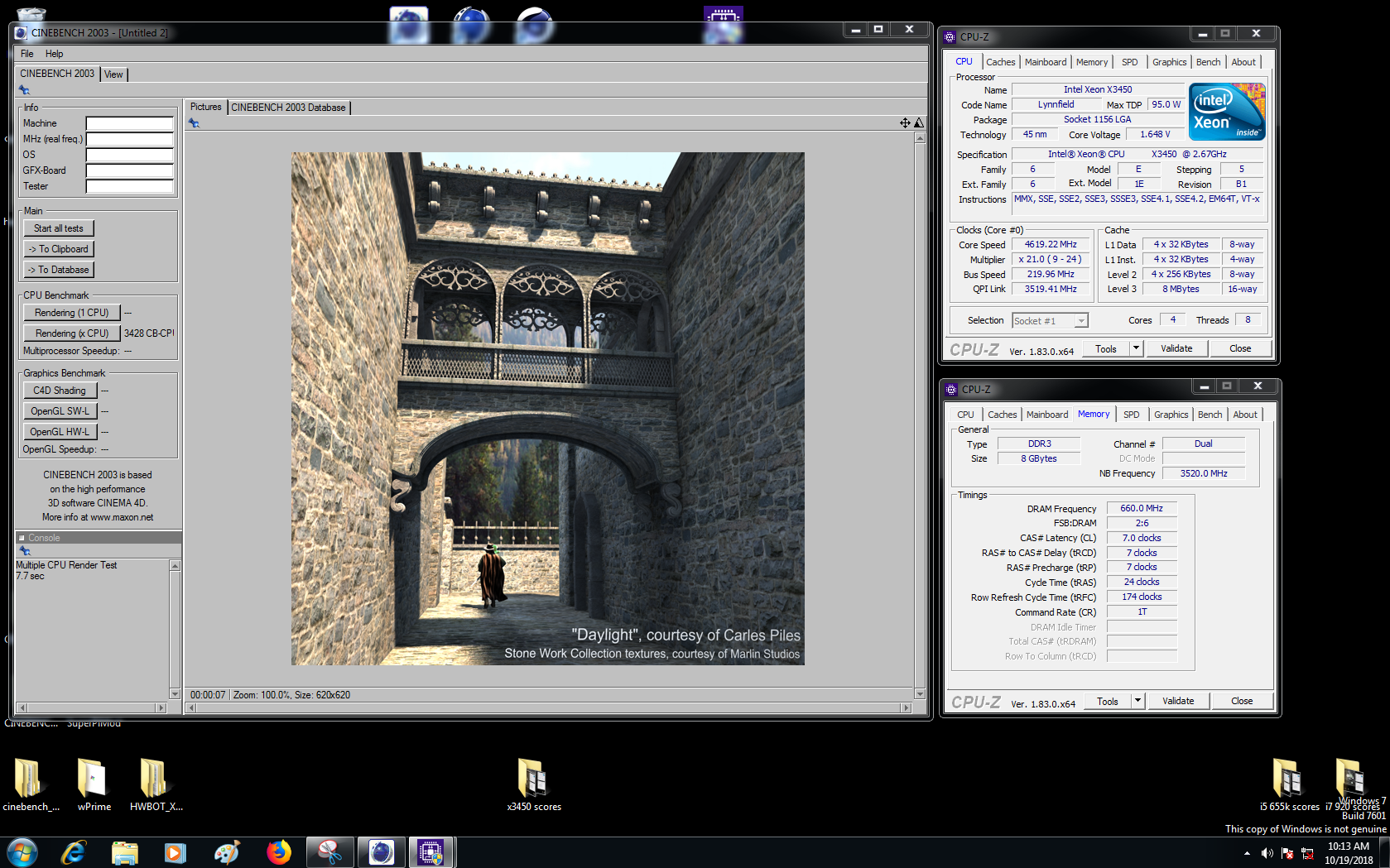
Task: Open Tools dropdown arrow in CPU tab window
Action: pyautogui.click(x=1136, y=348)
